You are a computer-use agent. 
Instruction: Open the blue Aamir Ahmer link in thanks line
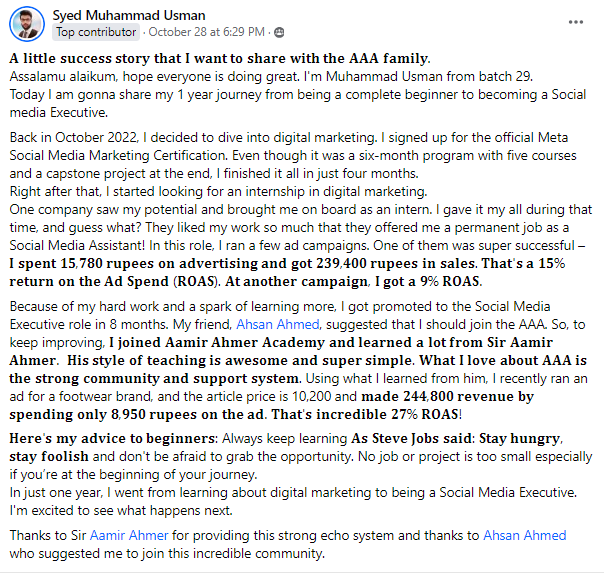tap(123, 536)
